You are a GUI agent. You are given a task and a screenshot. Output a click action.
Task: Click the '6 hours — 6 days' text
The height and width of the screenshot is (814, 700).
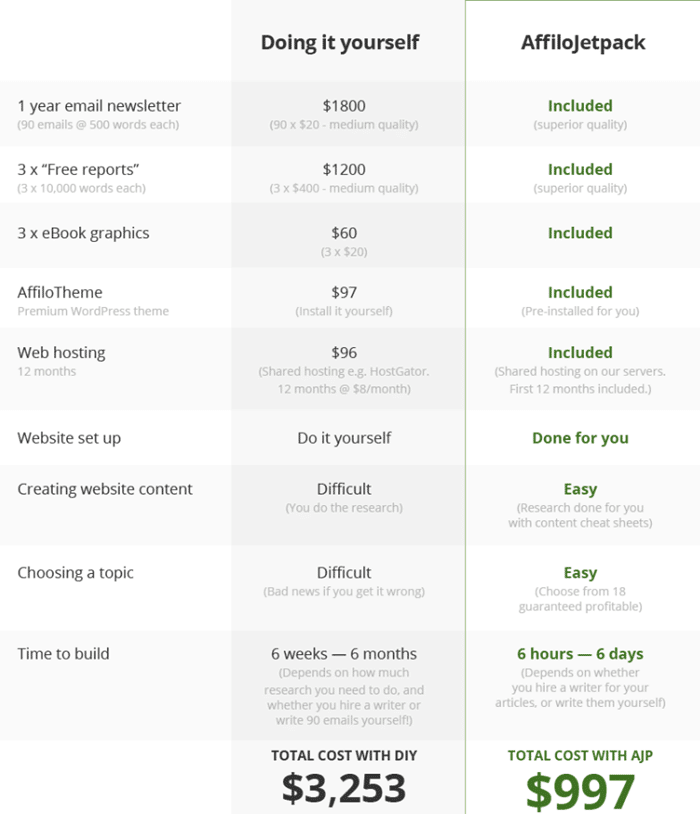click(580, 654)
